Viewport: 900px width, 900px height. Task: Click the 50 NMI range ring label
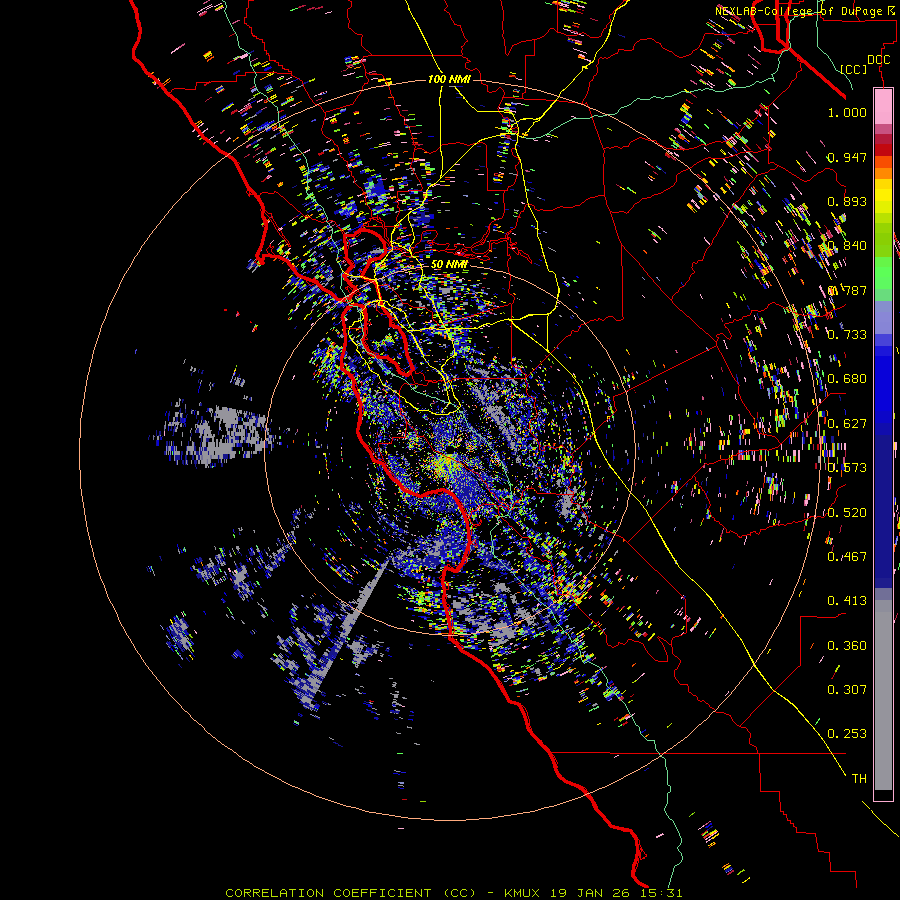coord(449,264)
